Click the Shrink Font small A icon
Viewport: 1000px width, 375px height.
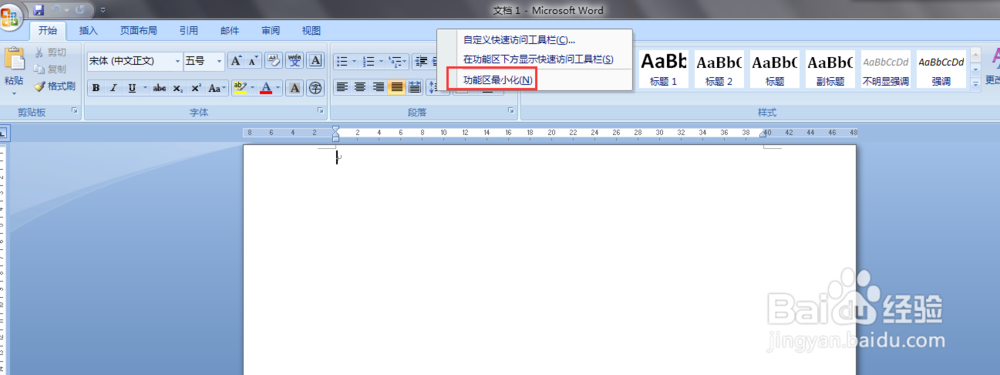(x=253, y=61)
